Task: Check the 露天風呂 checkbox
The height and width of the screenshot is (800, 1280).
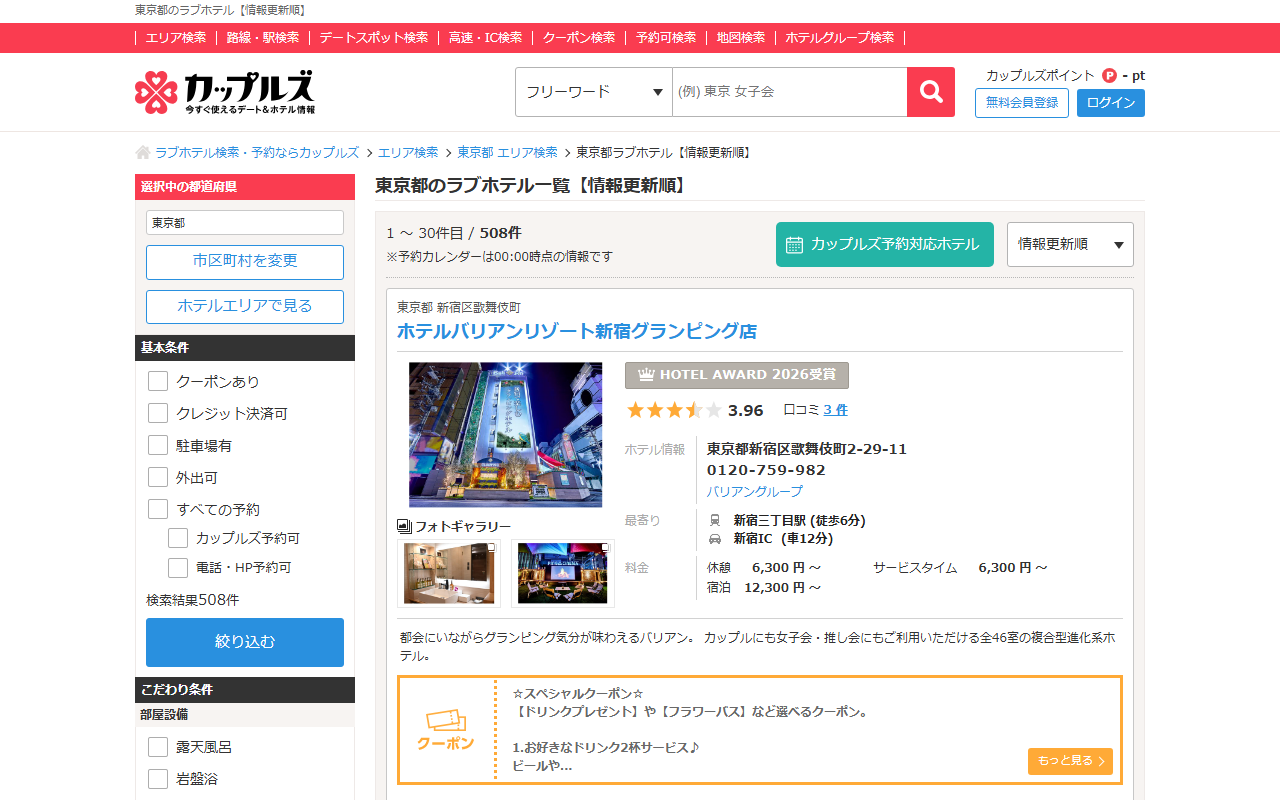Action: (x=158, y=747)
